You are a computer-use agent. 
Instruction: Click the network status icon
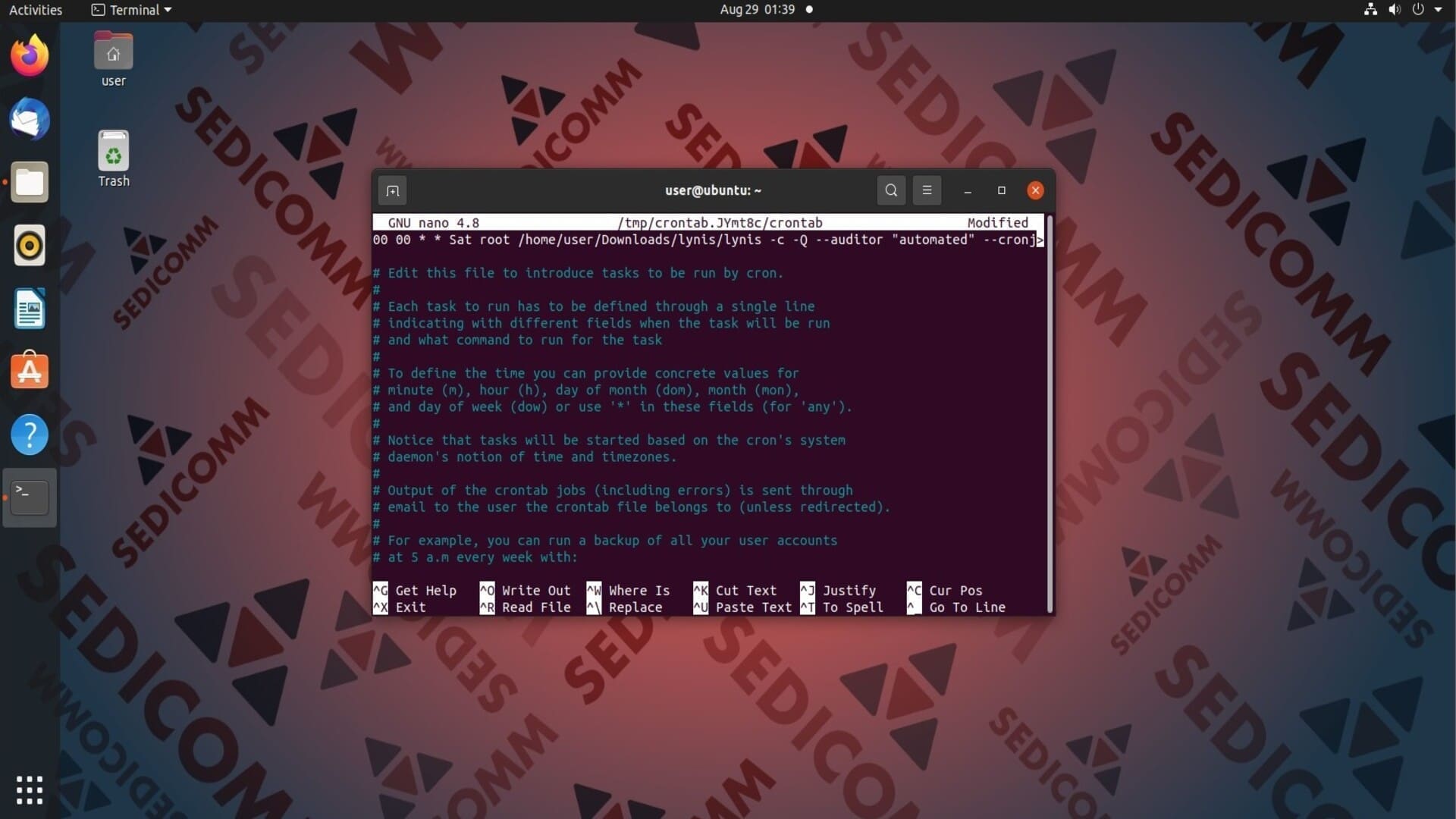[x=1370, y=10]
